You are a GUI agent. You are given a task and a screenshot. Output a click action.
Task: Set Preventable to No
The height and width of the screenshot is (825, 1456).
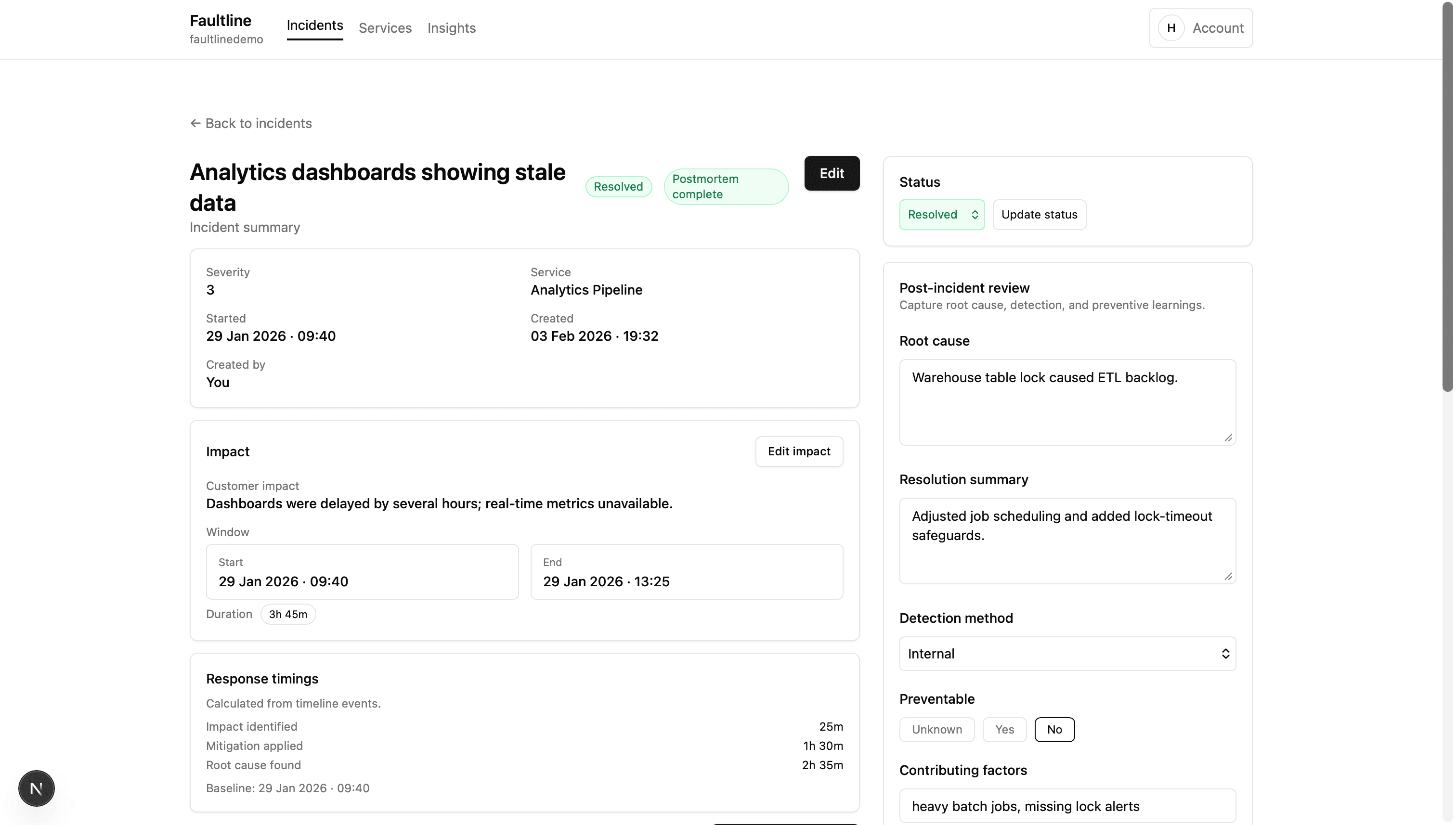[x=1053, y=729]
